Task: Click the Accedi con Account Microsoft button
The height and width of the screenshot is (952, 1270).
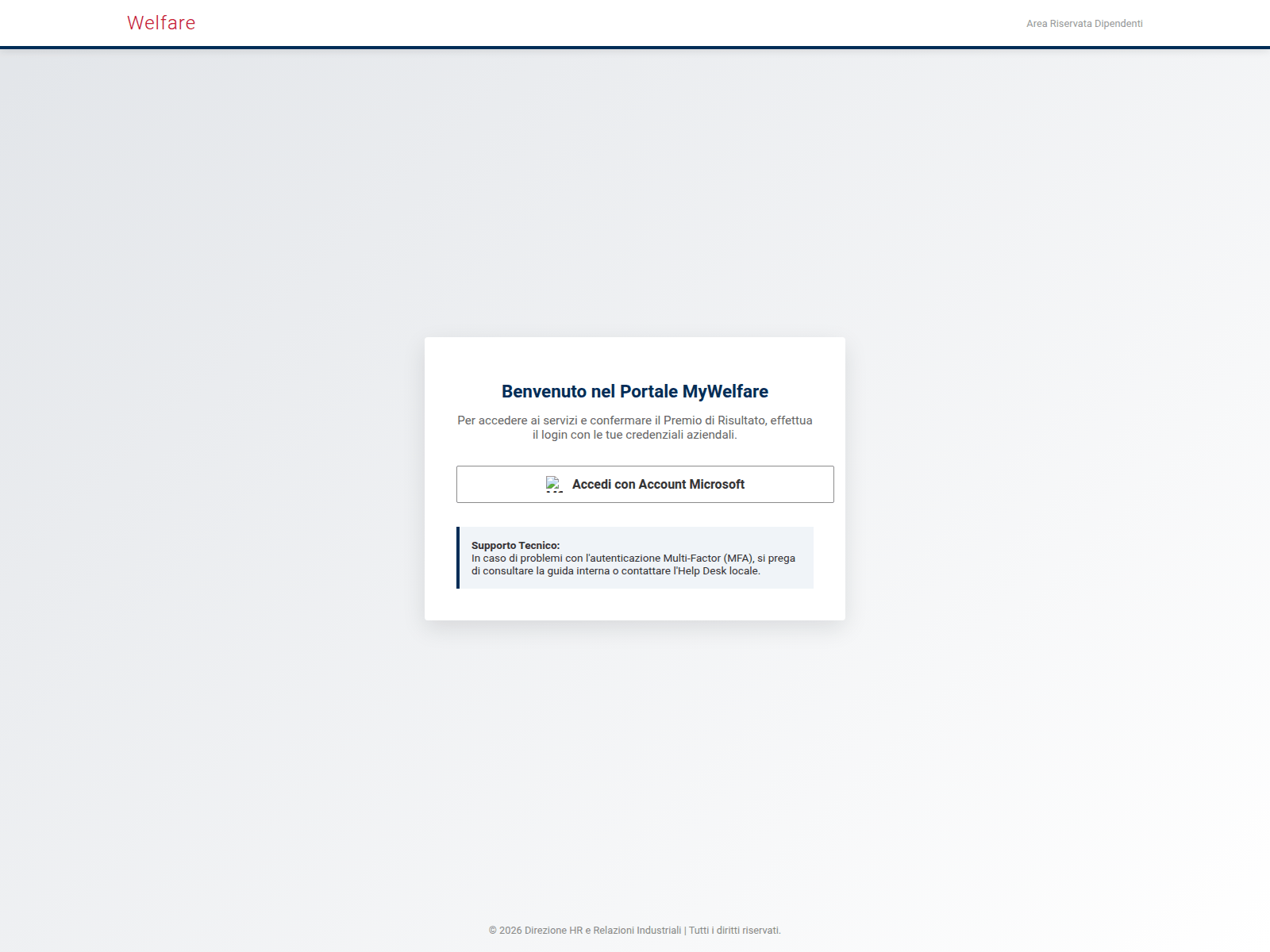Action: [x=645, y=484]
